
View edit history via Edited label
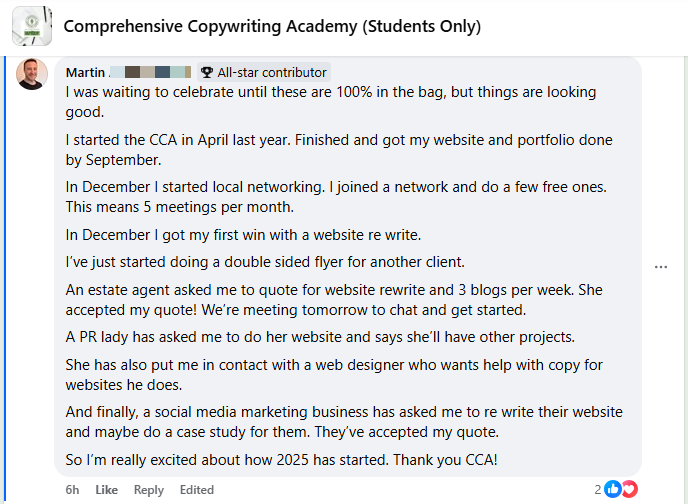click(197, 490)
